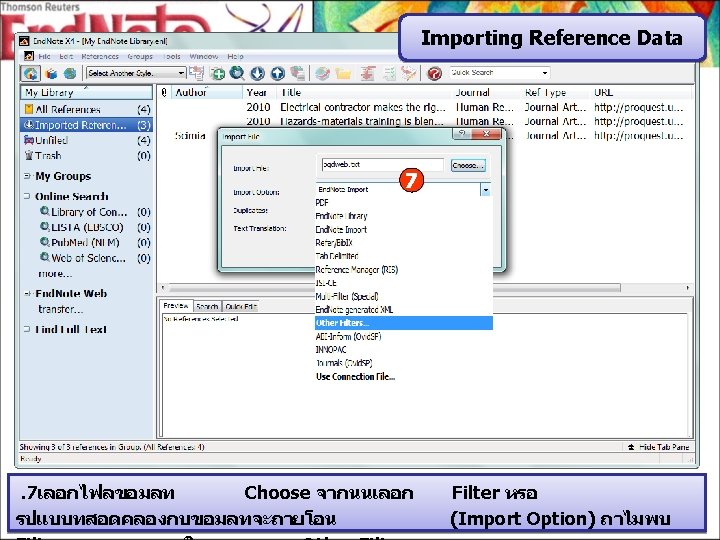Switch to the Quick Edit tab
Image resolution: width=720 pixels, height=540 pixels.
click(241, 306)
